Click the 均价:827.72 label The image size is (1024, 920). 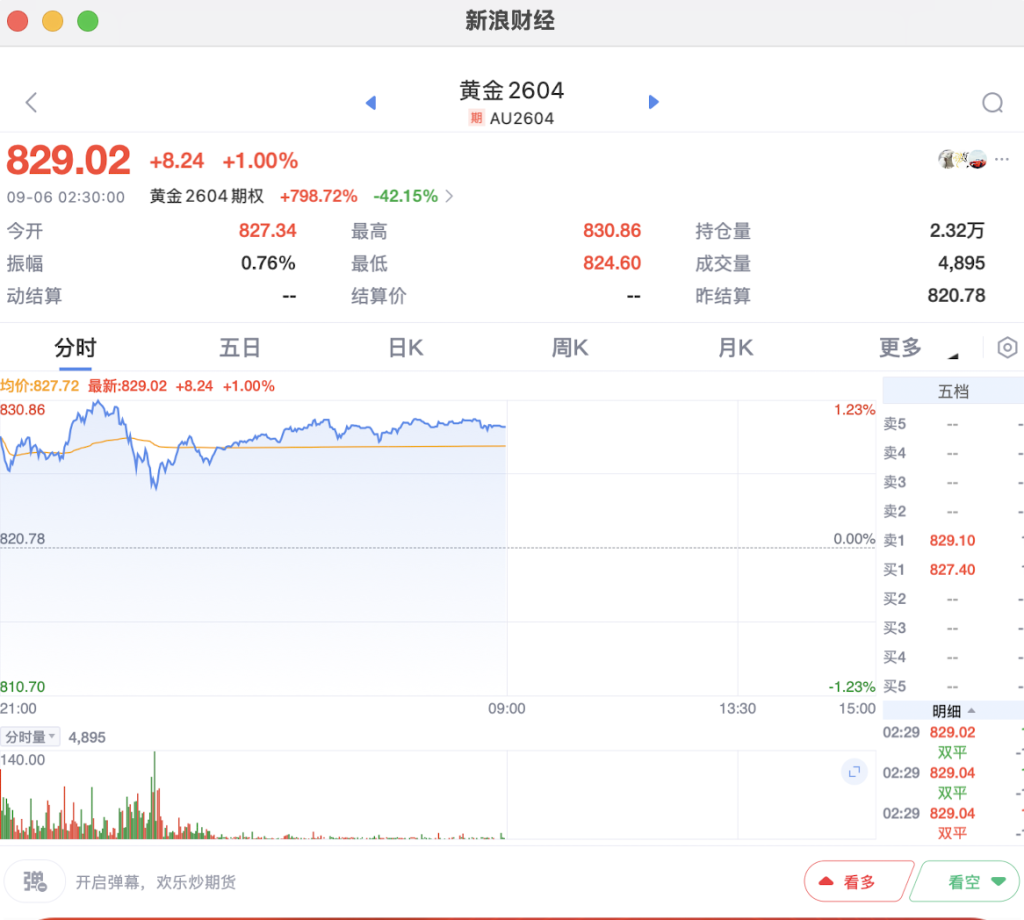click(x=40, y=386)
